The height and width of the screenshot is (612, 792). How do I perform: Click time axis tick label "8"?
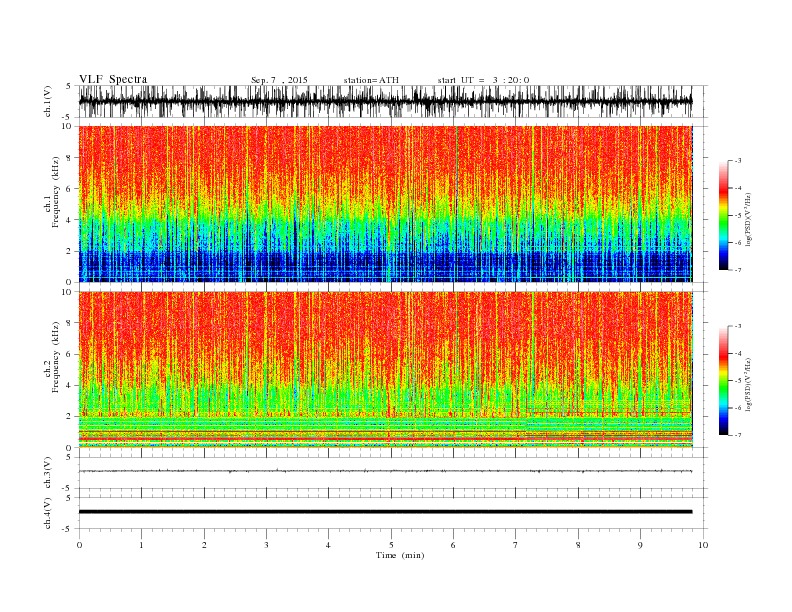coord(578,545)
